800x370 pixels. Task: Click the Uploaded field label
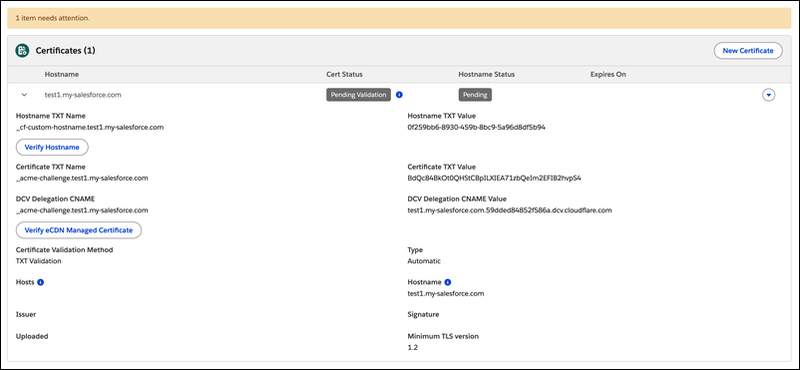coord(32,336)
